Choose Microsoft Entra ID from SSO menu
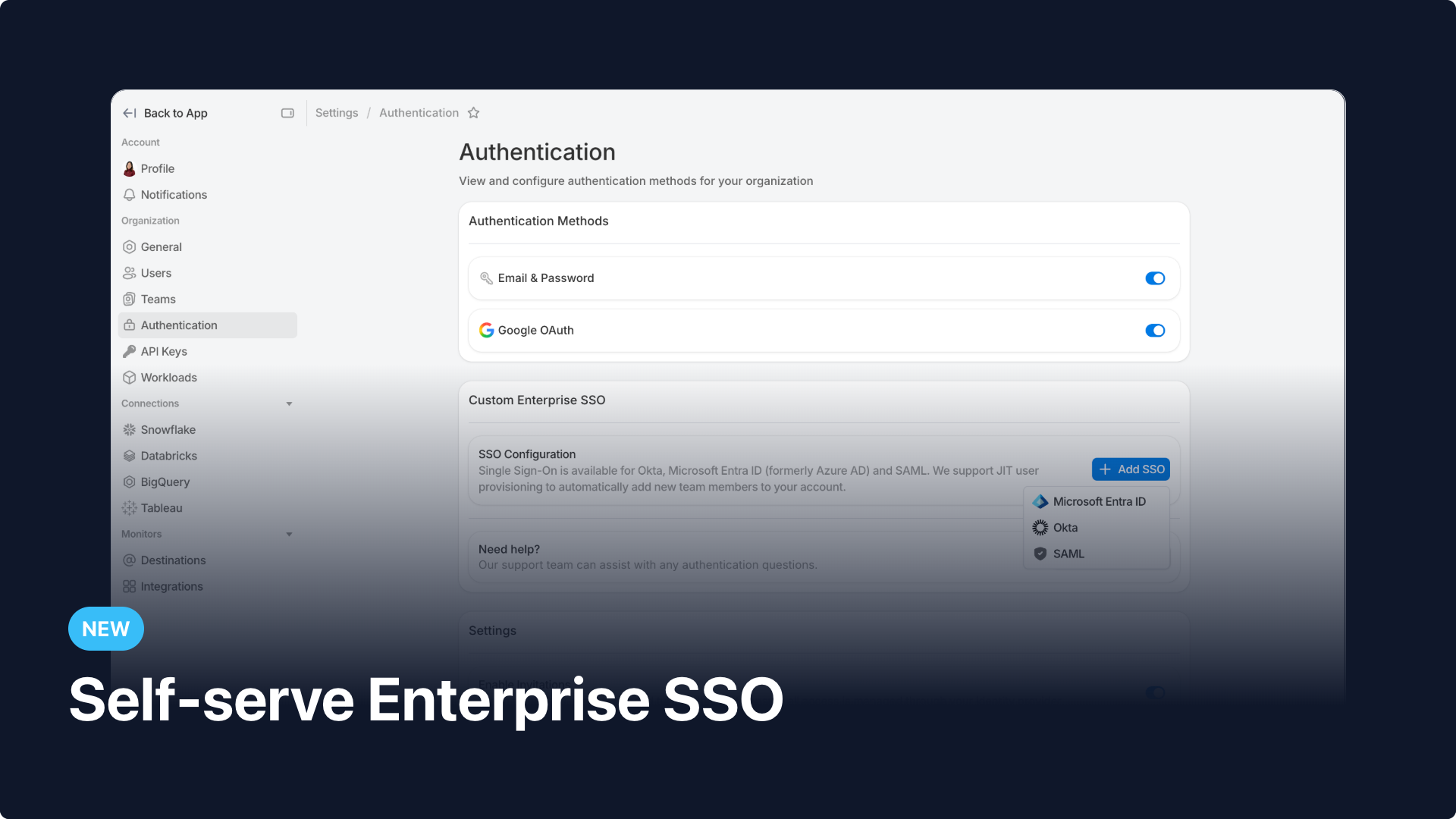1456x819 pixels. [x=1098, y=502]
